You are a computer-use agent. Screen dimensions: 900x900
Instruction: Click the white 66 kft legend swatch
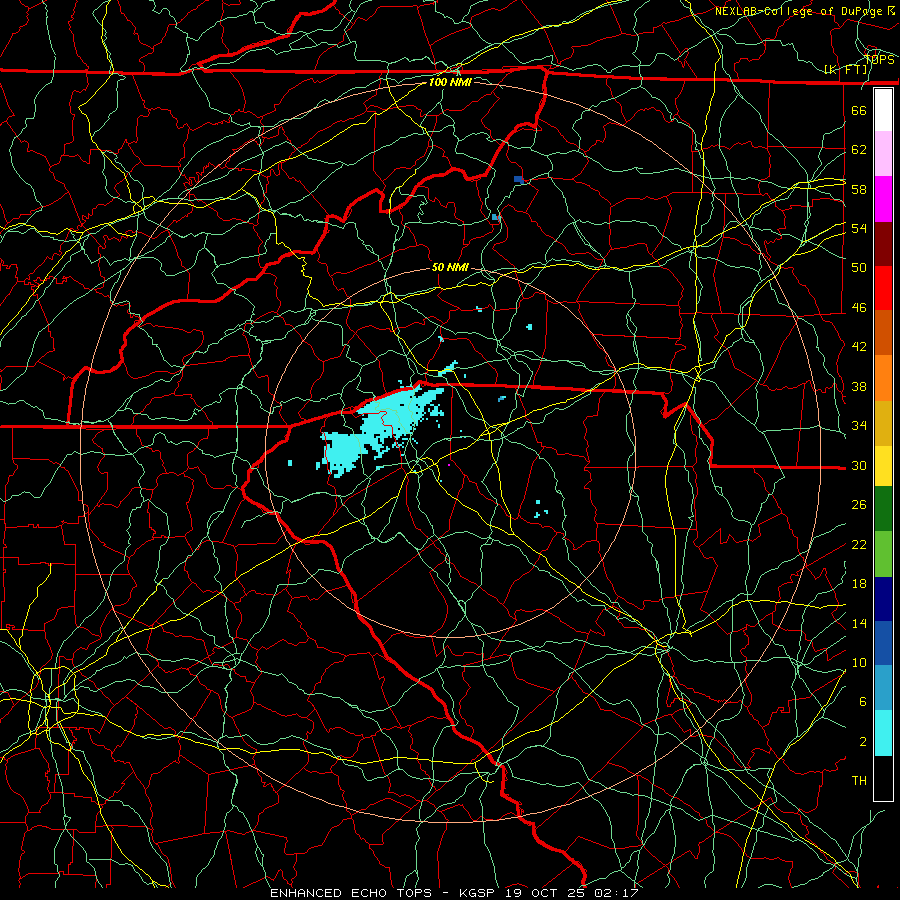pyautogui.click(x=883, y=110)
